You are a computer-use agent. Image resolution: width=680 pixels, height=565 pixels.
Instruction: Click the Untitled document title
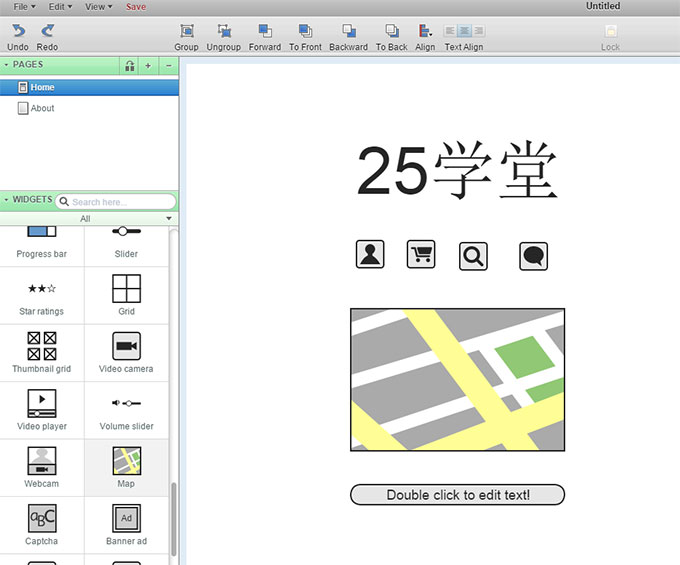tap(603, 6)
